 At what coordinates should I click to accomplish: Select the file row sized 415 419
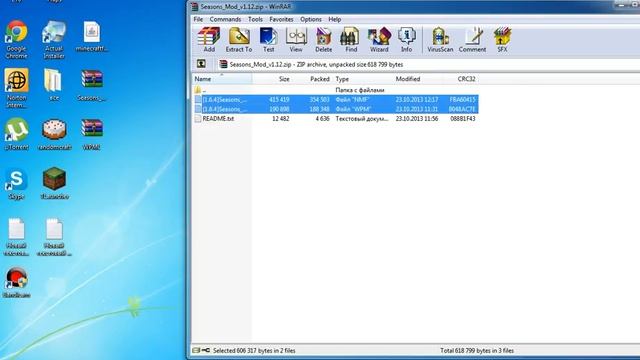point(335,100)
